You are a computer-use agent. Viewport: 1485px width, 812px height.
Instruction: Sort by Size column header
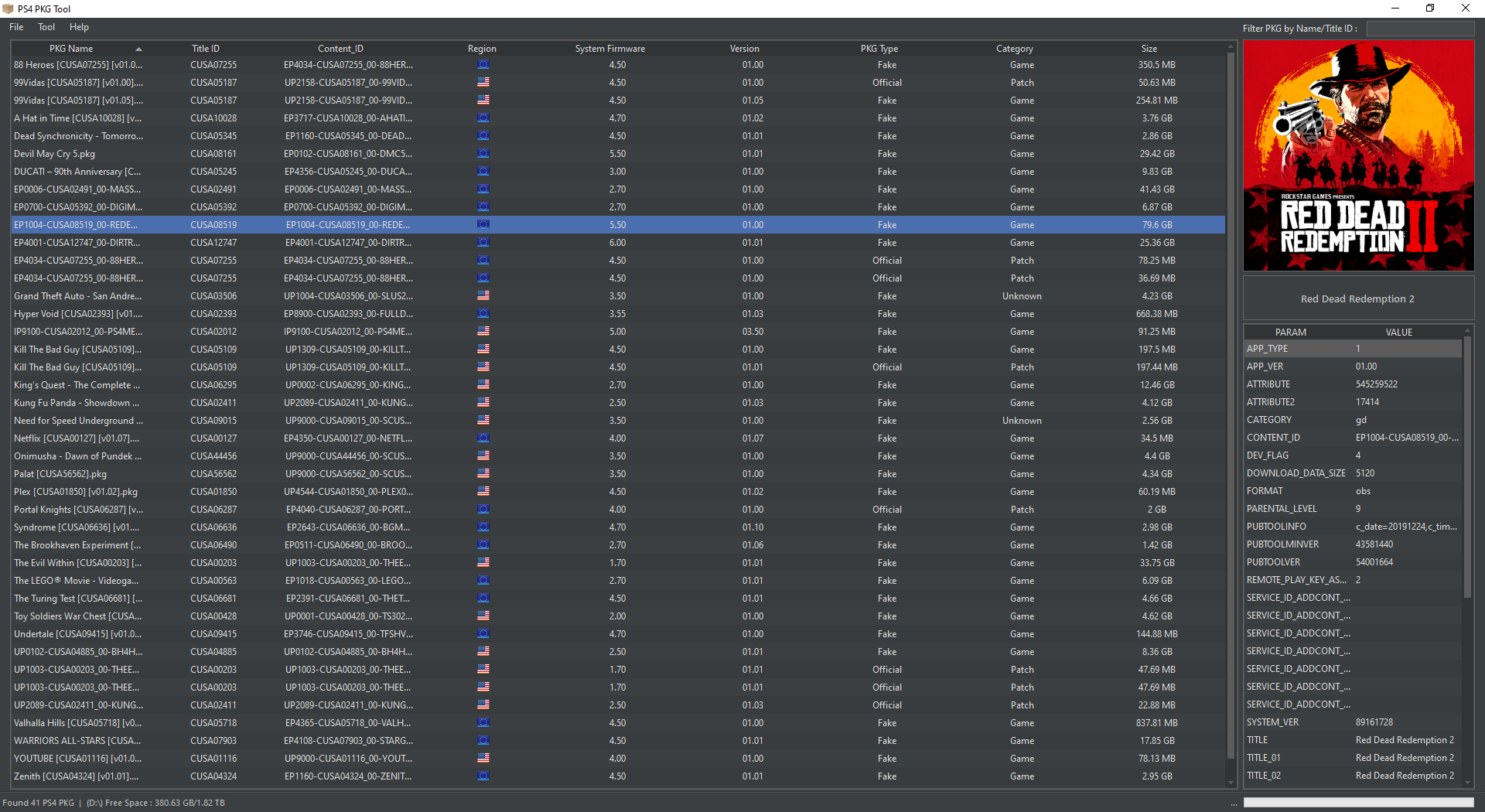pos(1149,49)
